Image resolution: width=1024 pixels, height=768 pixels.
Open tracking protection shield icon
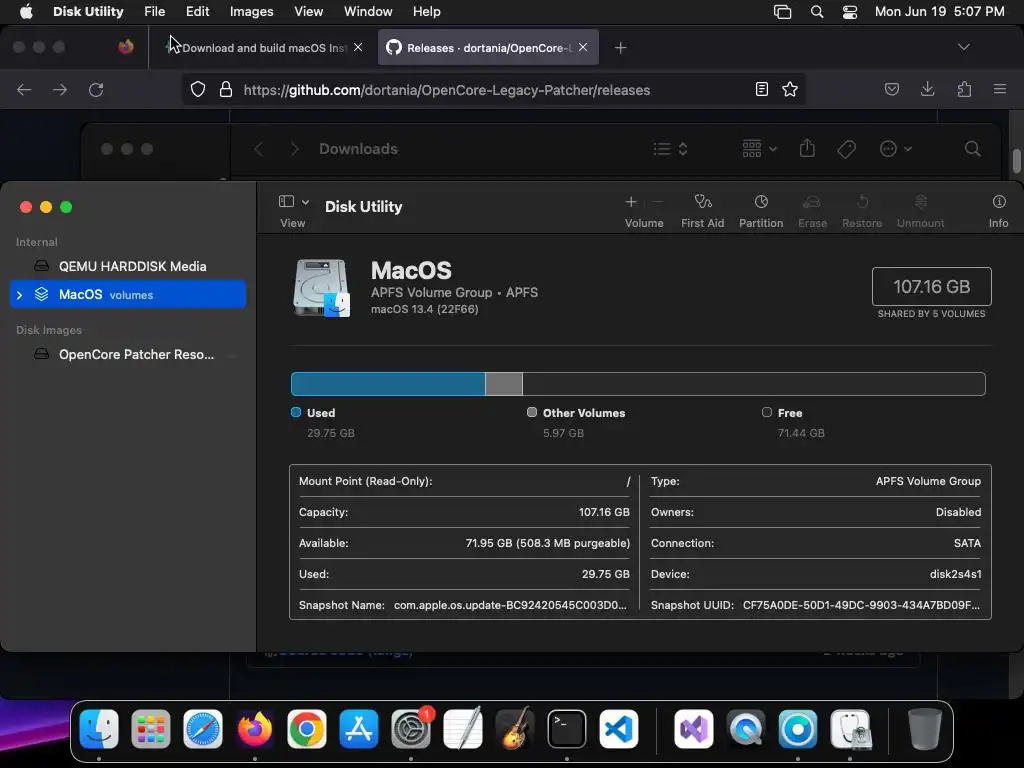click(198, 89)
